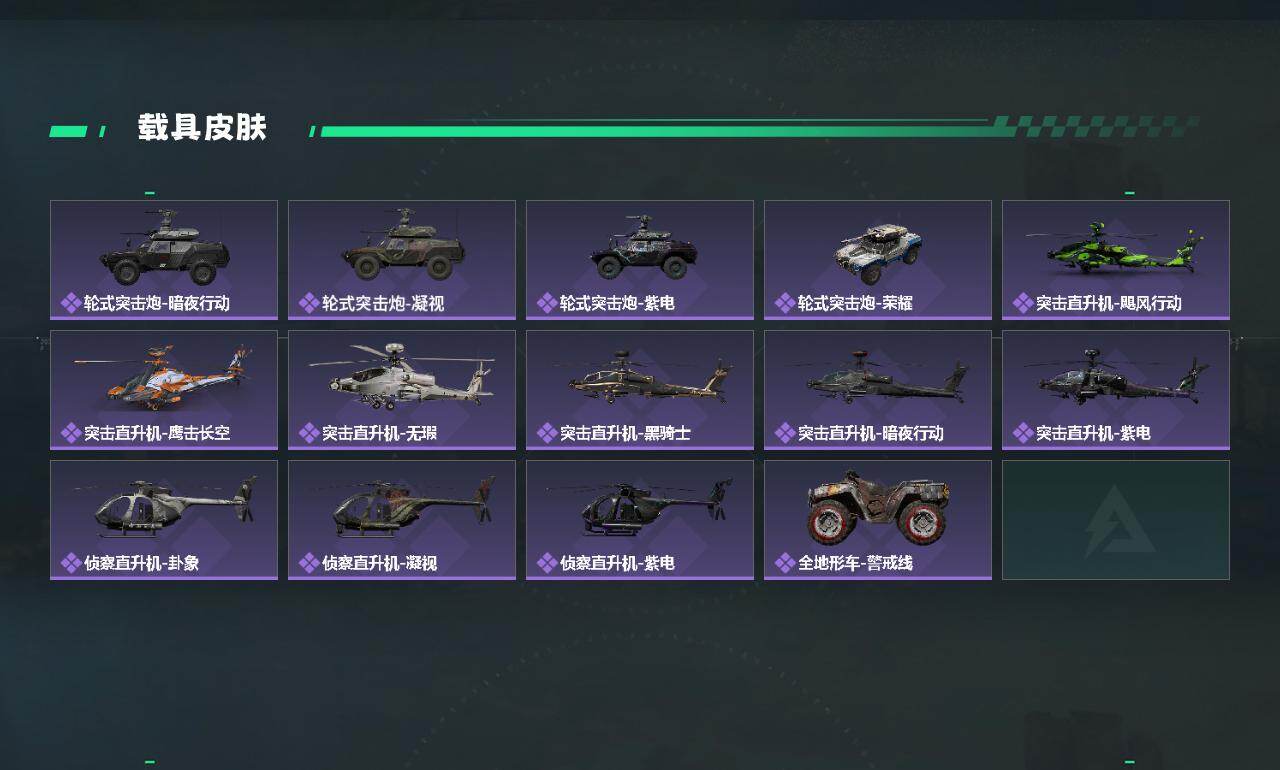Select the 侦察直升机-卦象 scout helicopter
The image size is (1280, 770).
tap(164, 520)
